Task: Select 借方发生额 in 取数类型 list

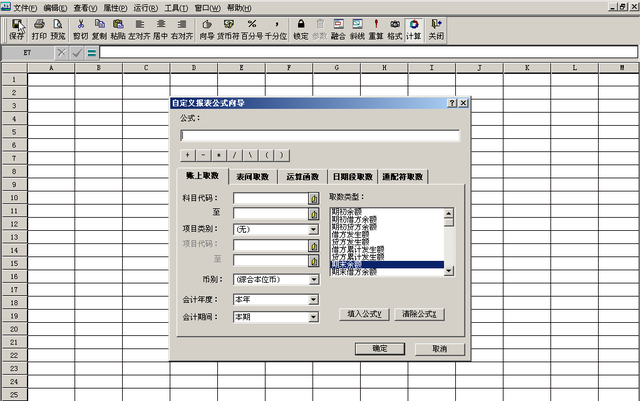Action: pos(351,234)
